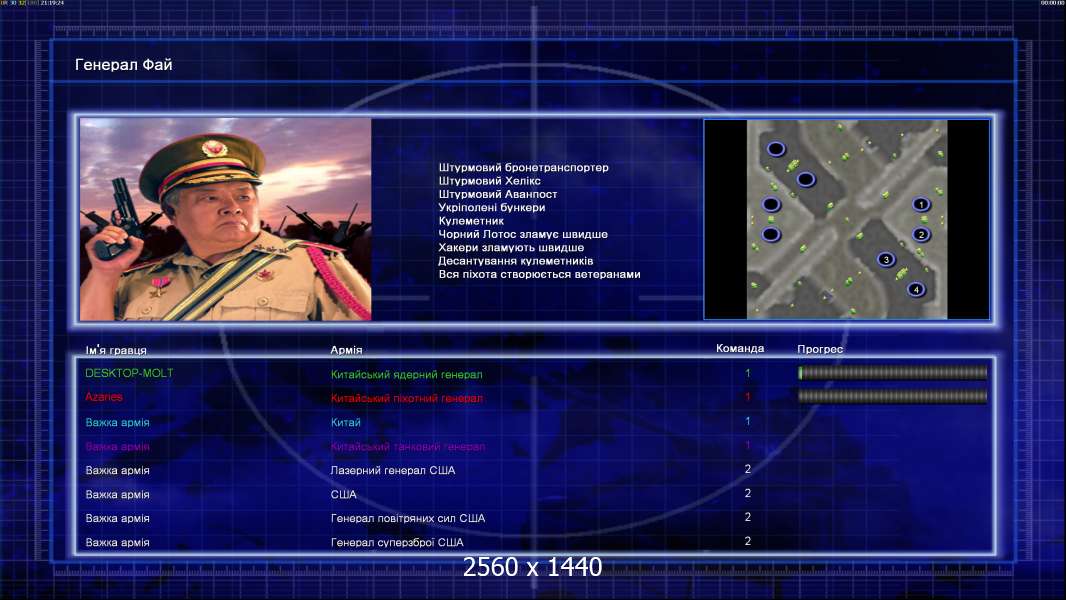This screenshot has height=600, width=1066.
Task: Click 'Штурмовий Аванпост' ability line
Action: point(498,194)
